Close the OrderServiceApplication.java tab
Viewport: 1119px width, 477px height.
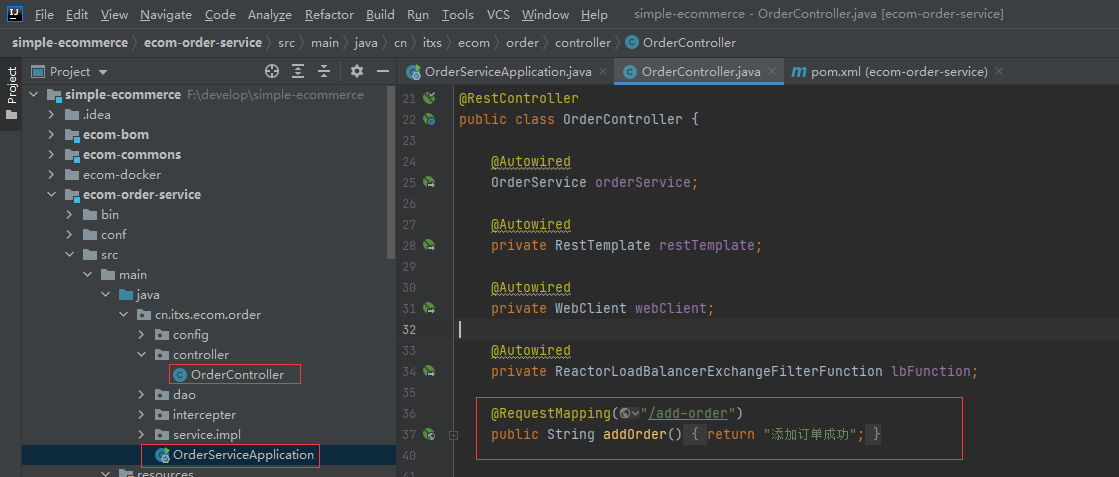(x=602, y=71)
